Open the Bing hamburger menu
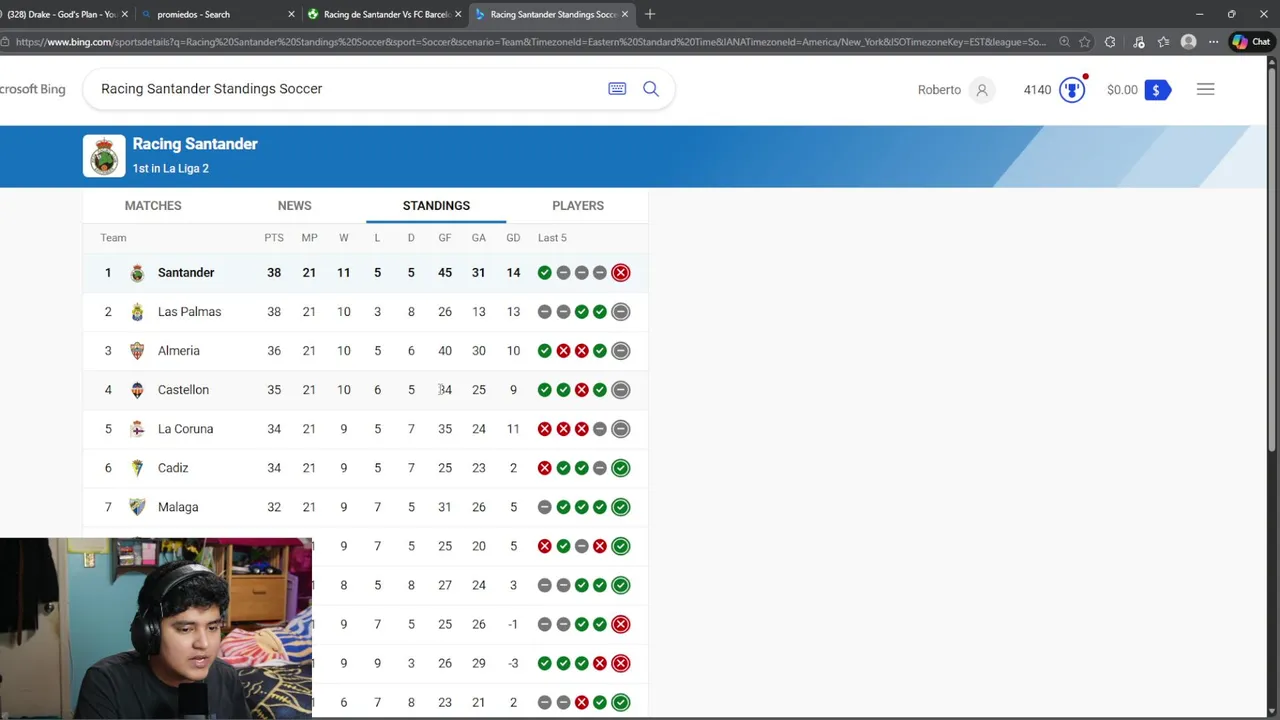The image size is (1280, 720). click(1205, 90)
